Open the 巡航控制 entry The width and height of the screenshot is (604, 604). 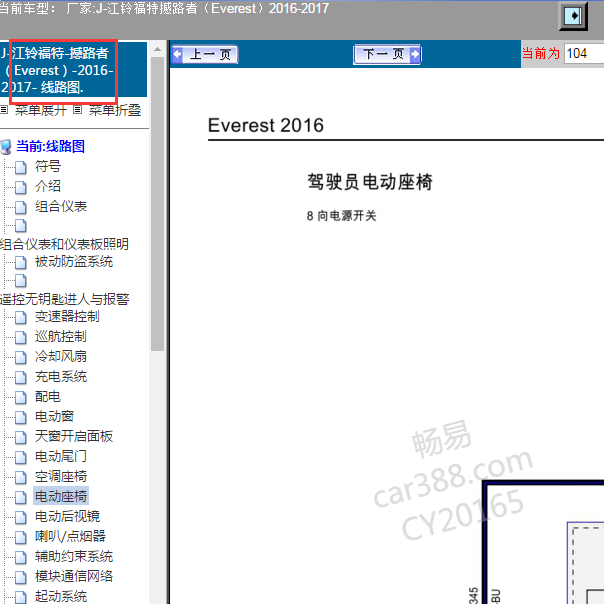coord(61,337)
